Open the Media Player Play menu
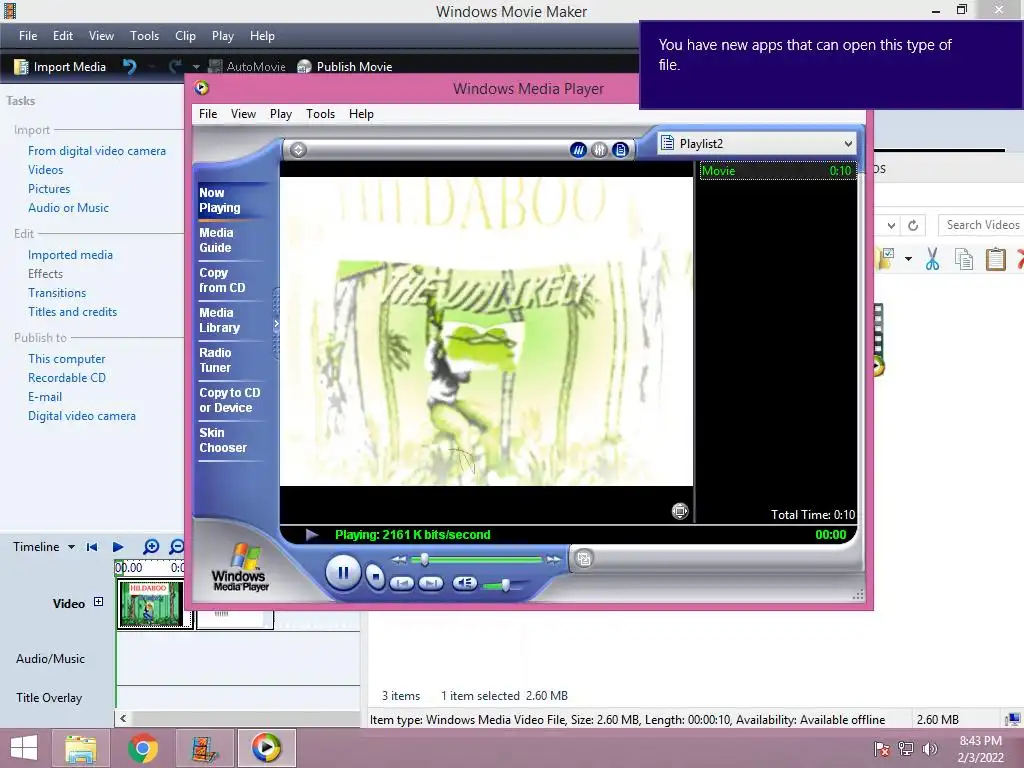This screenshot has height=768, width=1024. click(x=281, y=114)
